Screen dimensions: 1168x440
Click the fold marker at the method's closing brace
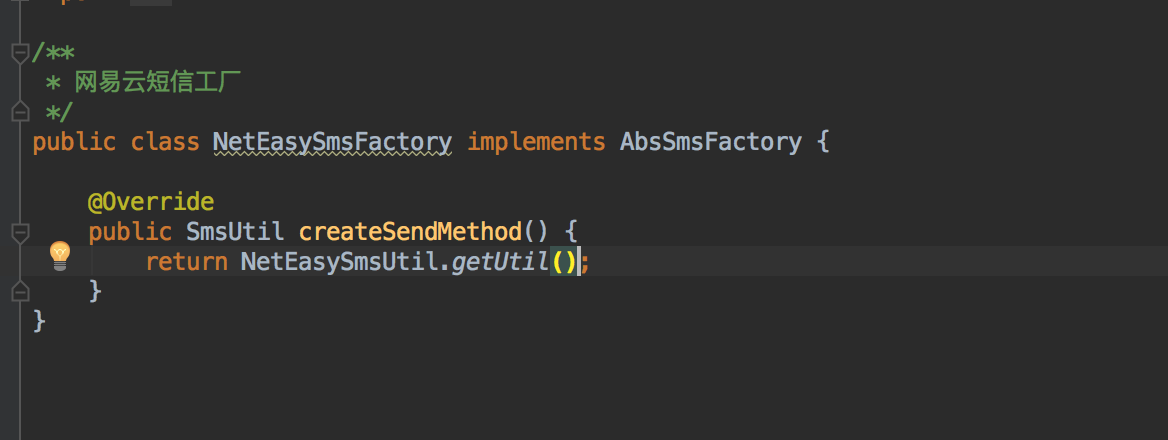point(19,291)
